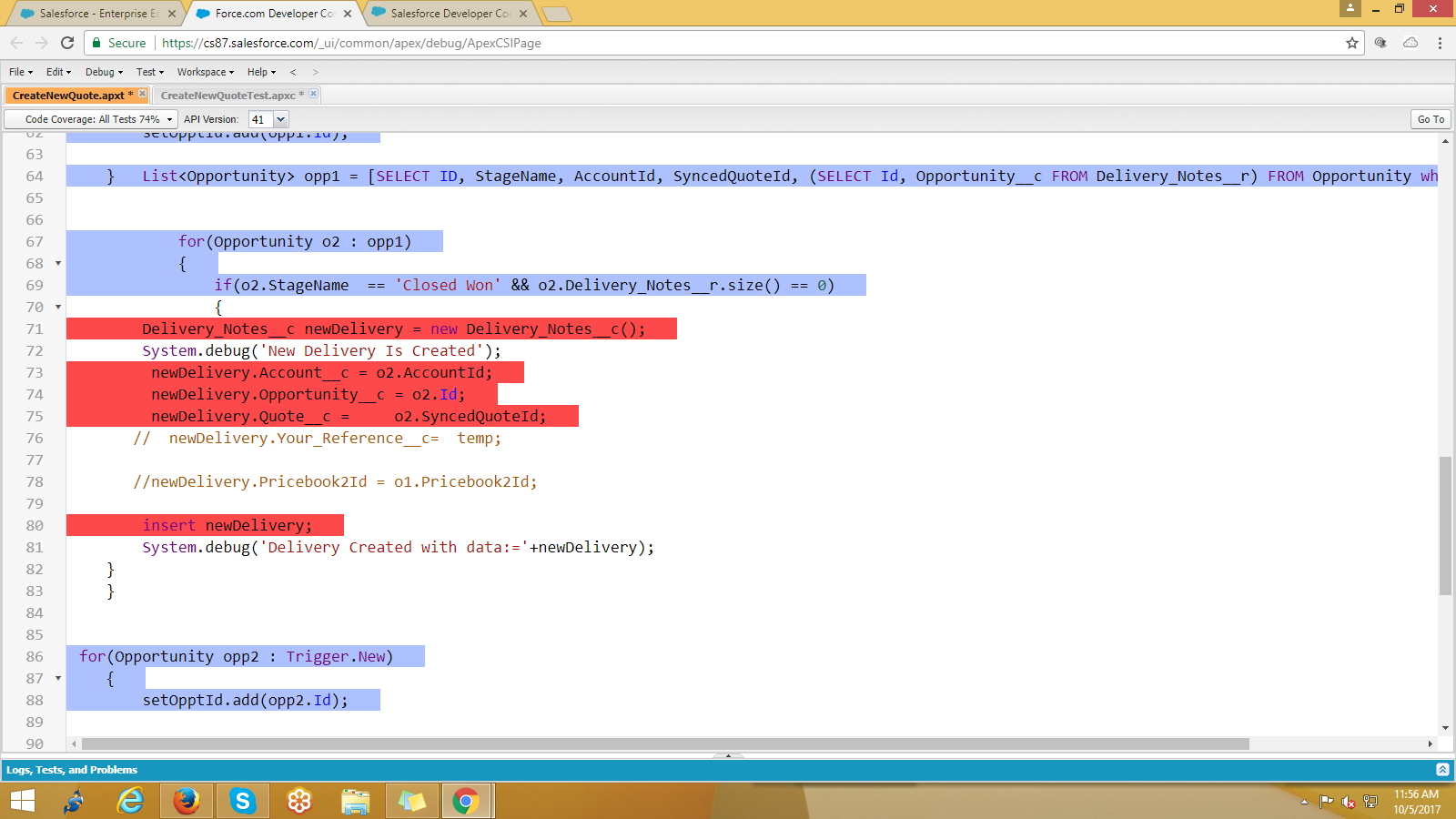Open File Explorer on the taskbar
The height and width of the screenshot is (819, 1456).
pyautogui.click(x=356, y=802)
